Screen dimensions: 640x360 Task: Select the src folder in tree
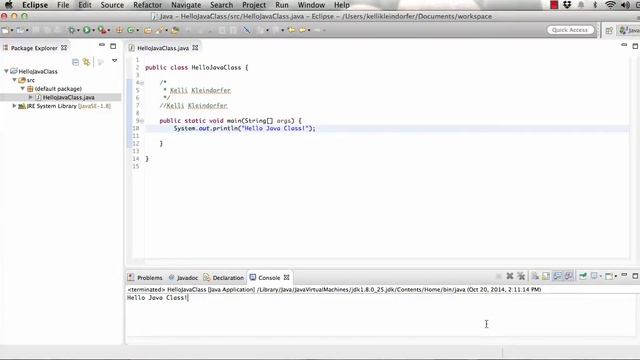27,80
